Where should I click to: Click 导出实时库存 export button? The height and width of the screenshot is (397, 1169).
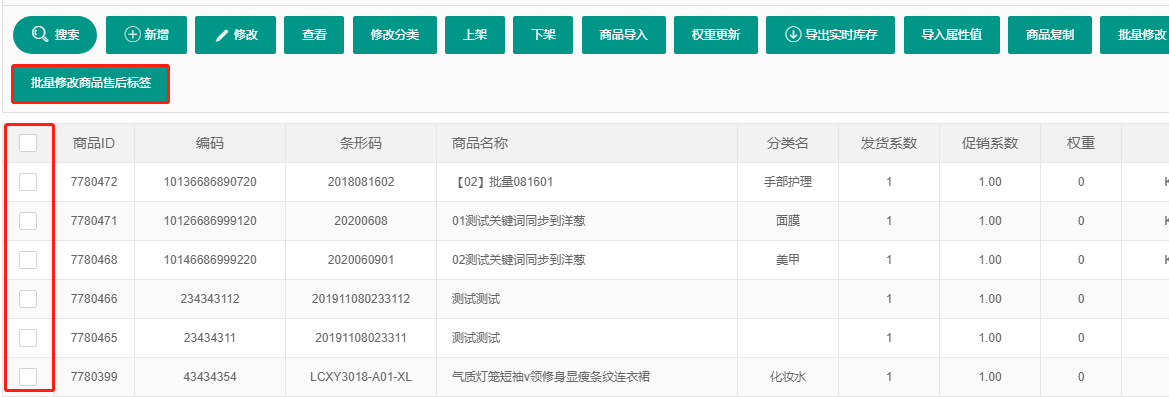(830, 35)
